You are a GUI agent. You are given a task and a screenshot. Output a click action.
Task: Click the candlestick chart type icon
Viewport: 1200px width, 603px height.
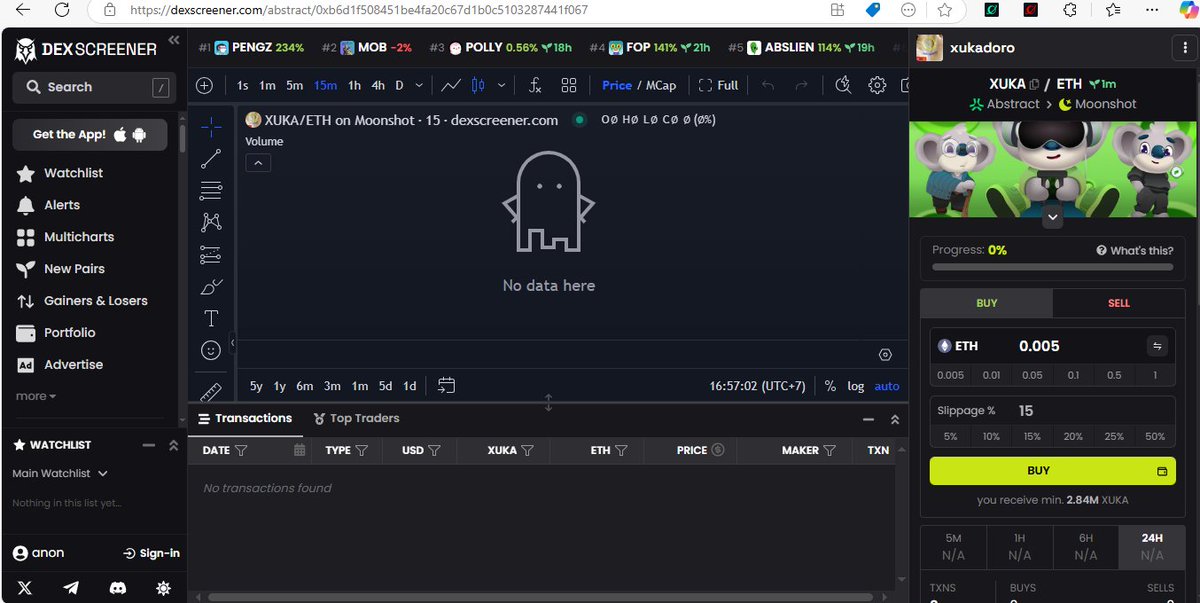478,86
